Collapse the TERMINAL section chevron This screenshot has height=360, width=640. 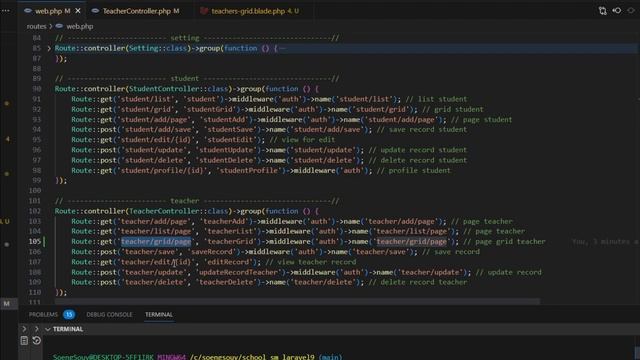point(48,329)
